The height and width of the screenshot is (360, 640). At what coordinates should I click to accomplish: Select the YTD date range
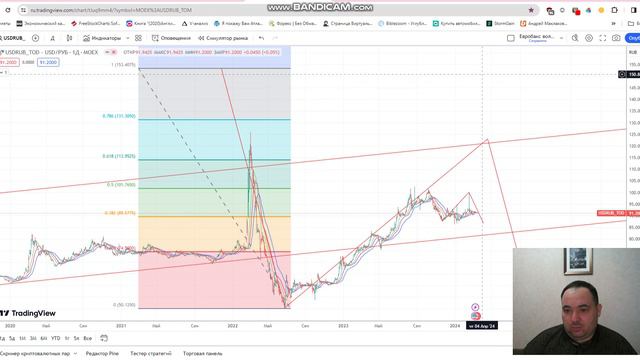point(56,338)
